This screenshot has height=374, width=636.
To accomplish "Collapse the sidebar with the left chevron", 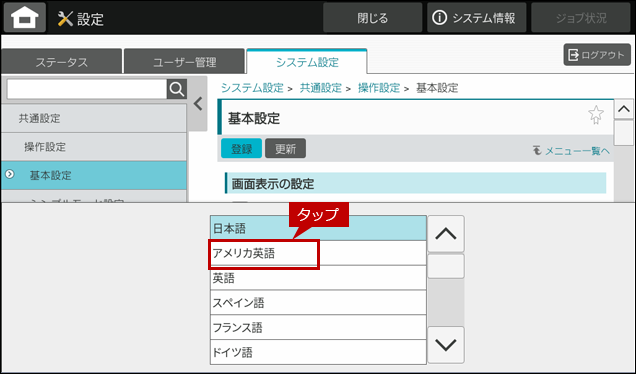I will pyautogui.click(x=198, y=104).
